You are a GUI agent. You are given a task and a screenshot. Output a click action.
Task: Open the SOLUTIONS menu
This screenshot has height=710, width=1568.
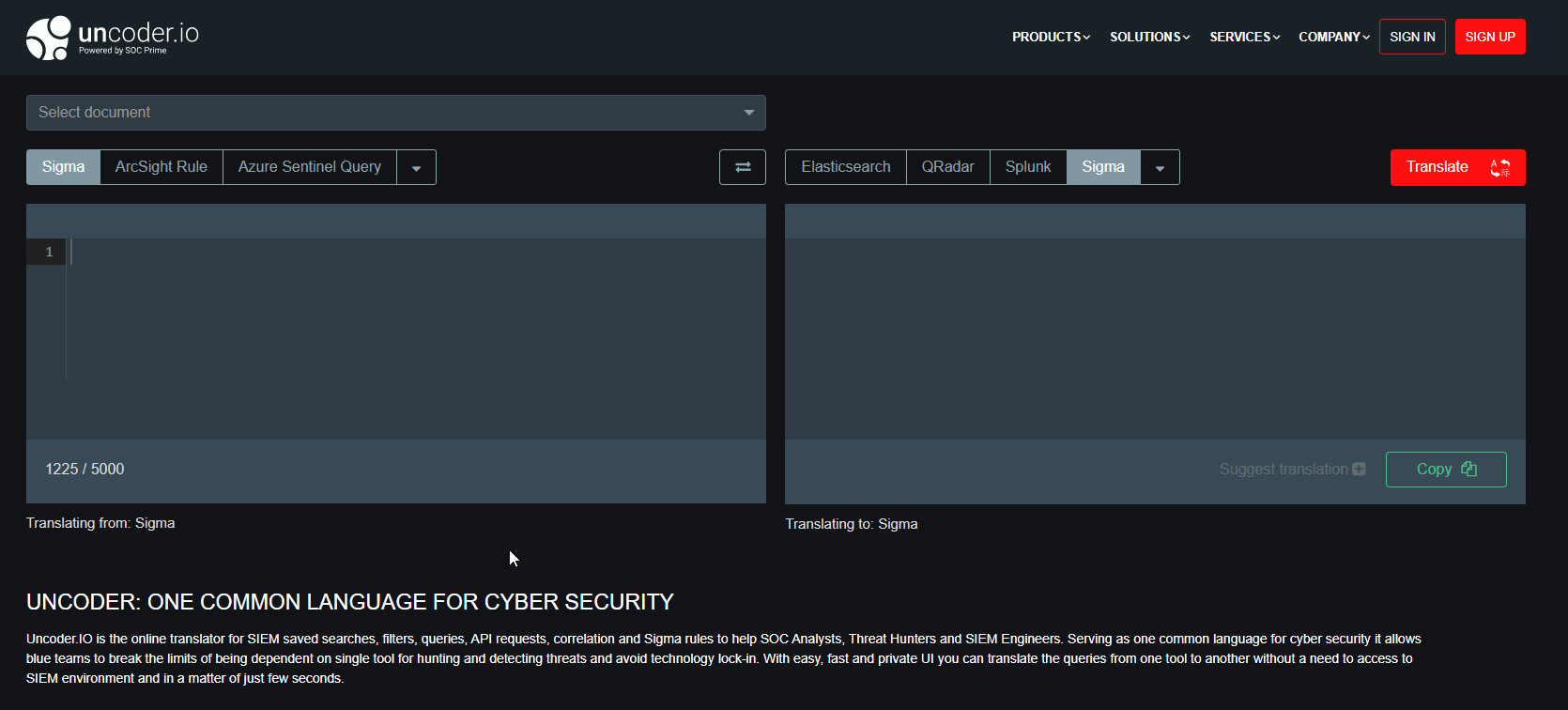1150,37
